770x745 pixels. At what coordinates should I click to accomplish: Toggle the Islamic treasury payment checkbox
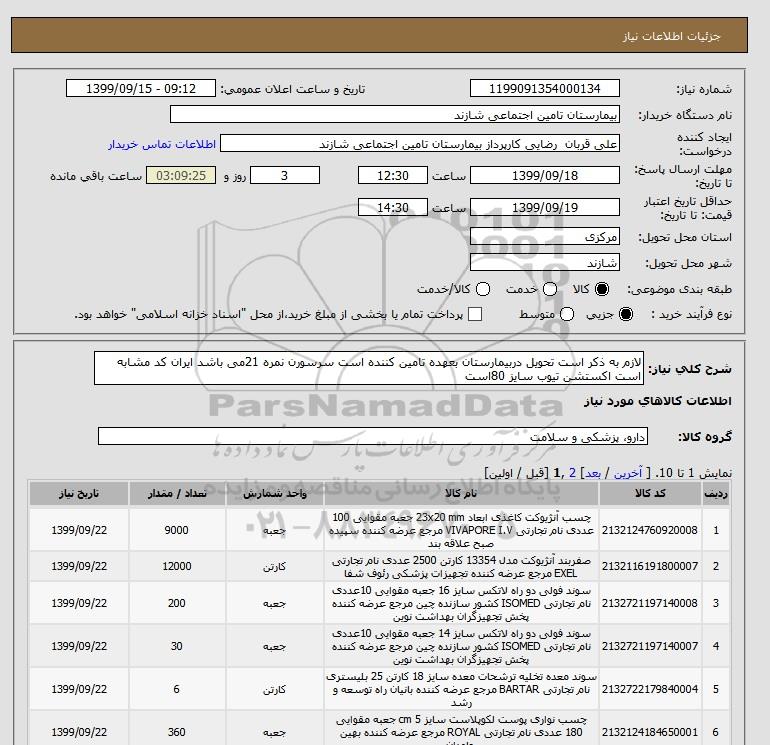(475, 314)
